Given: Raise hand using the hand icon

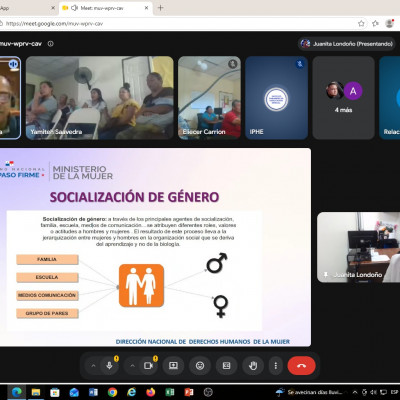Looking at the screenshot, I should pos(253,366).
